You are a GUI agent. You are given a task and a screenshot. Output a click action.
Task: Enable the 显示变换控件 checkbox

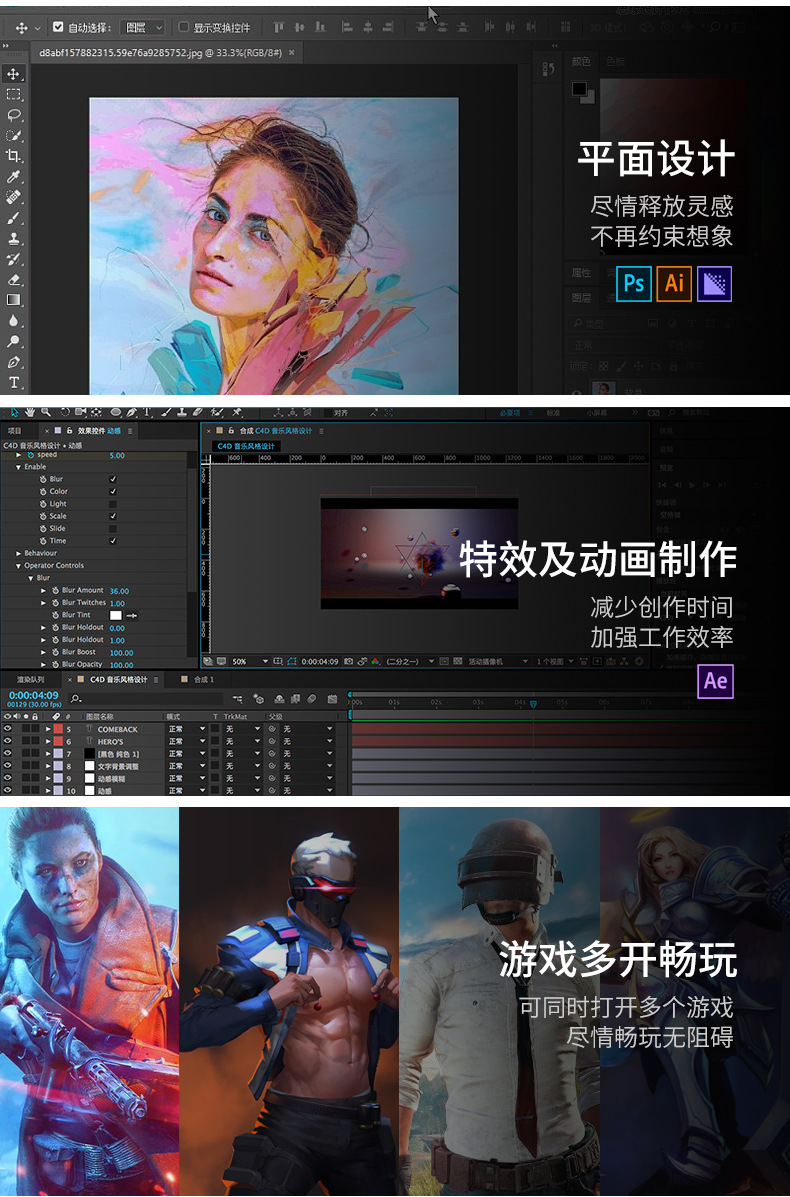click(x=183, y=27)
